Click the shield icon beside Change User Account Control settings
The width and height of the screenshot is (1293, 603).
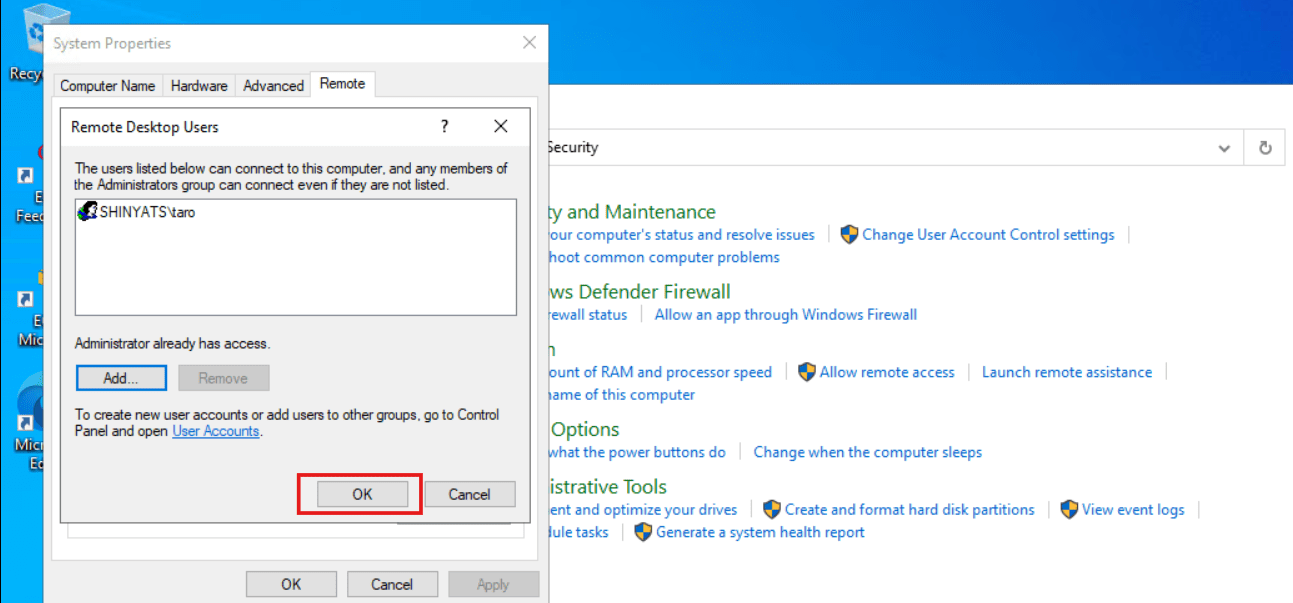[850, 235]
